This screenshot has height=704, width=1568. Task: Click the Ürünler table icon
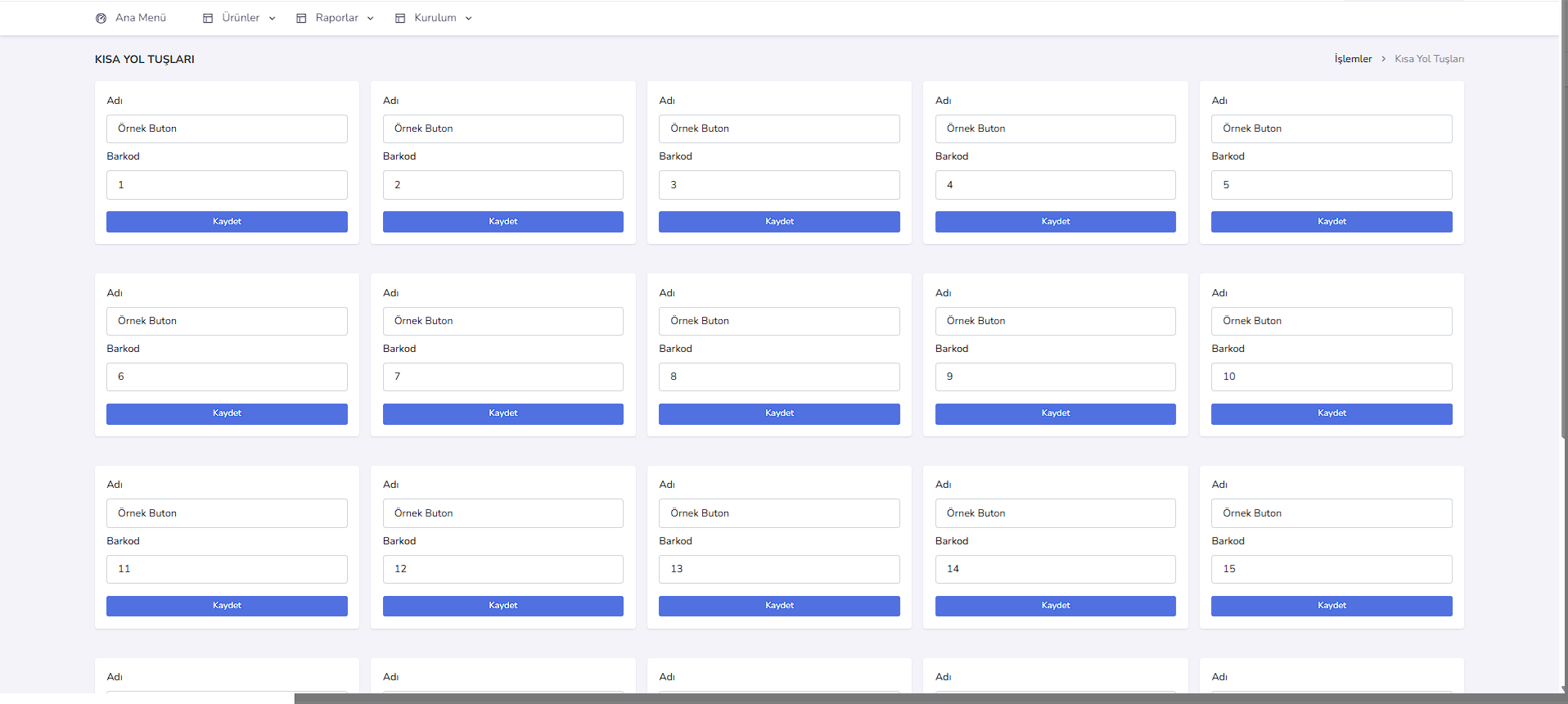[x=208, y=18]
